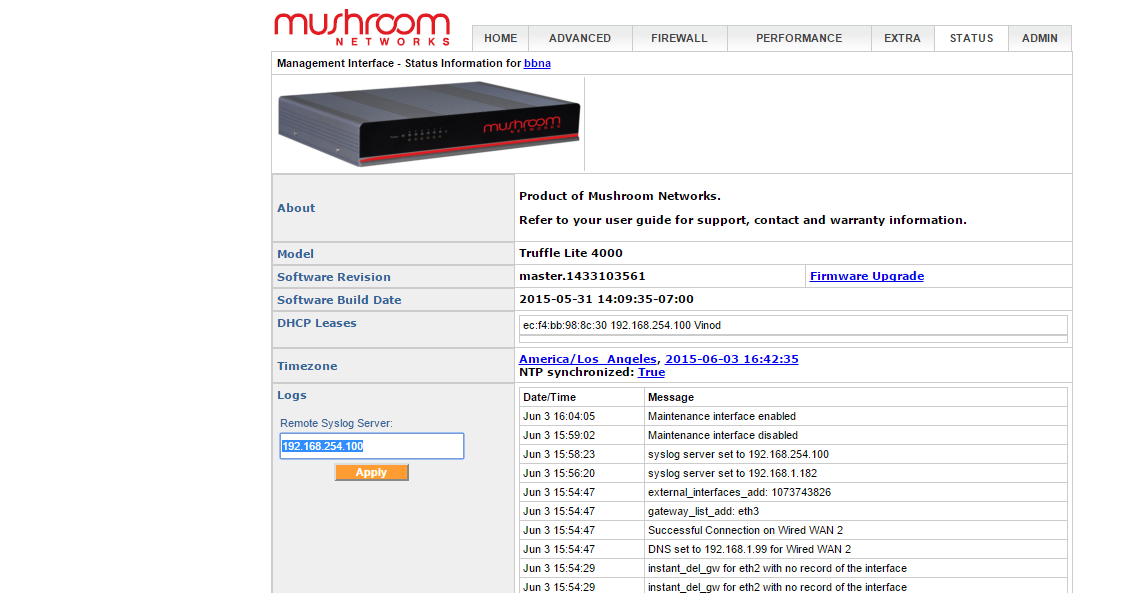This screenshot has height=593, width=1124.
Task: Click the 'Maintenance interface disabled' log message
Action: coord(723,435)
